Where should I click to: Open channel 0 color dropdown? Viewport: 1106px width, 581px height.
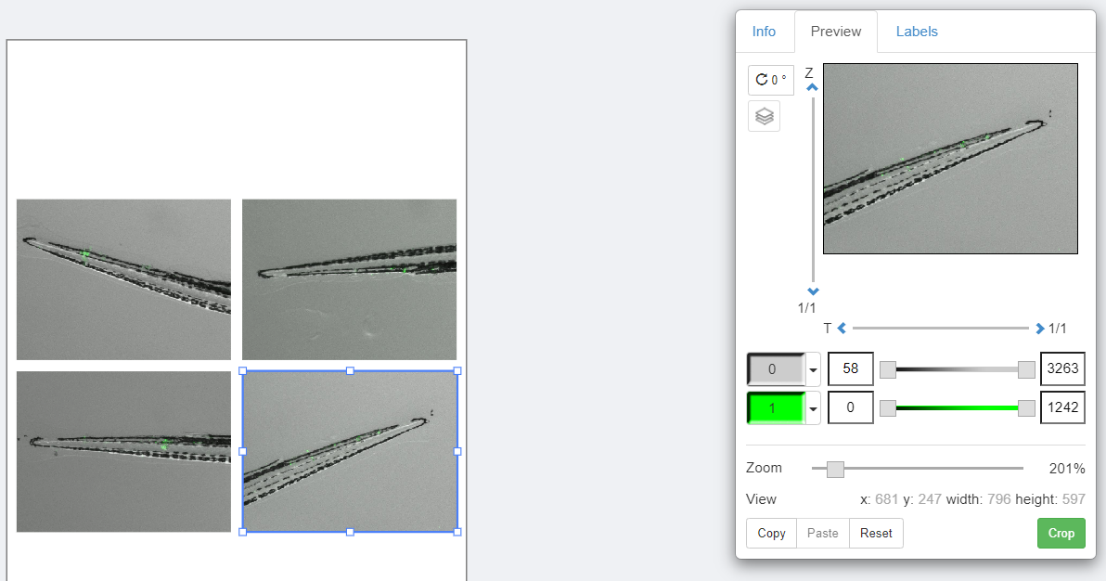pyautogui.click(x=812, y=369)
